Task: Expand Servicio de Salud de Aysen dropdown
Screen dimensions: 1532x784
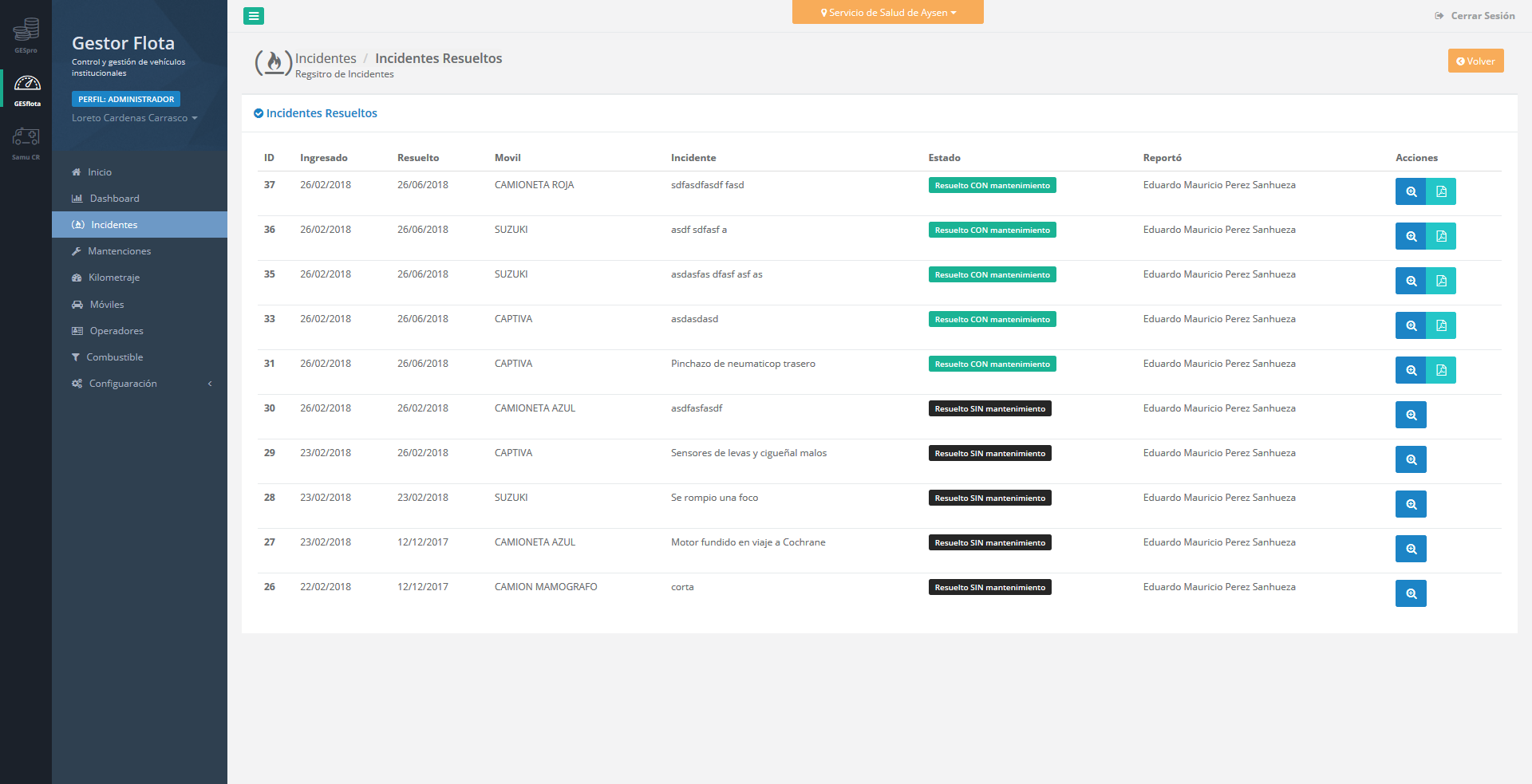Action: pos(887,13)
